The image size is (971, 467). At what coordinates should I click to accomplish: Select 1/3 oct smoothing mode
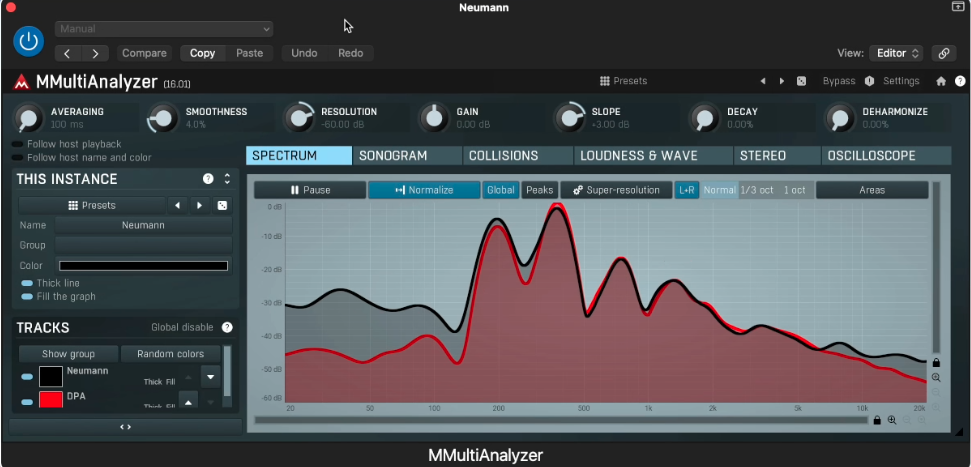coord(757,190)
